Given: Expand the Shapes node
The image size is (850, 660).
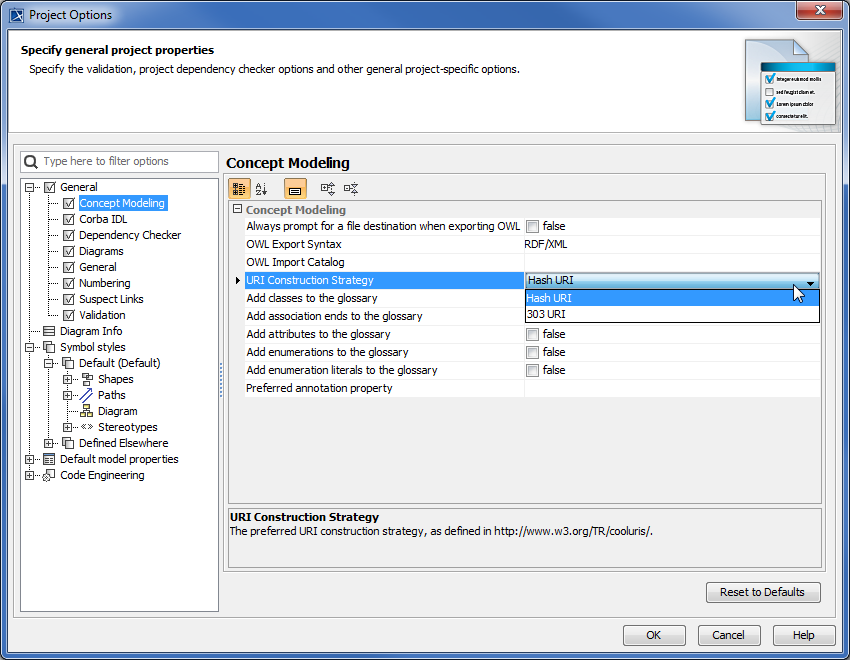Looking at the screenshot, I should [x=67, y=379].
